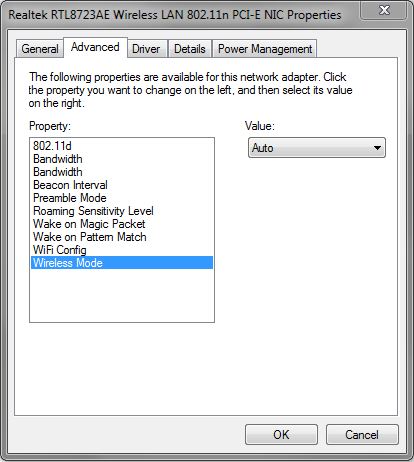Pick the Preamble Mode property
414x462 pixels.
coord(122,198)
